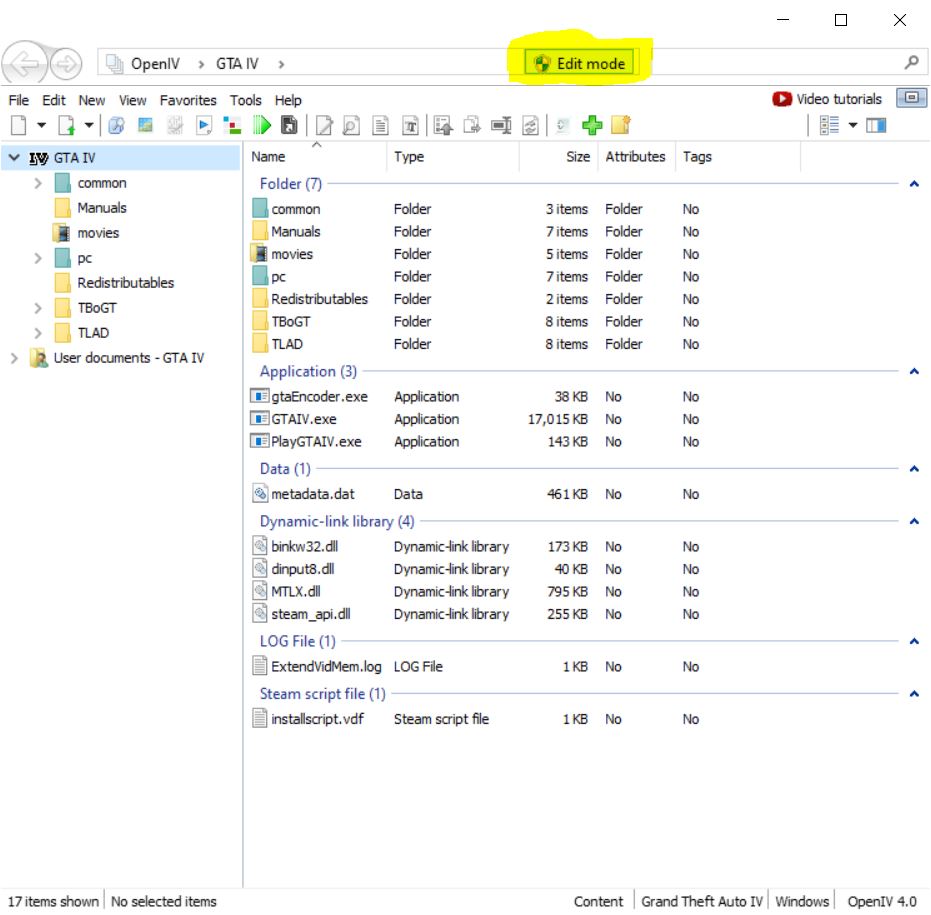Screen dimensions: 931x915
Task: Click the replace file swap-arrows icon
Action: point(530,125)
